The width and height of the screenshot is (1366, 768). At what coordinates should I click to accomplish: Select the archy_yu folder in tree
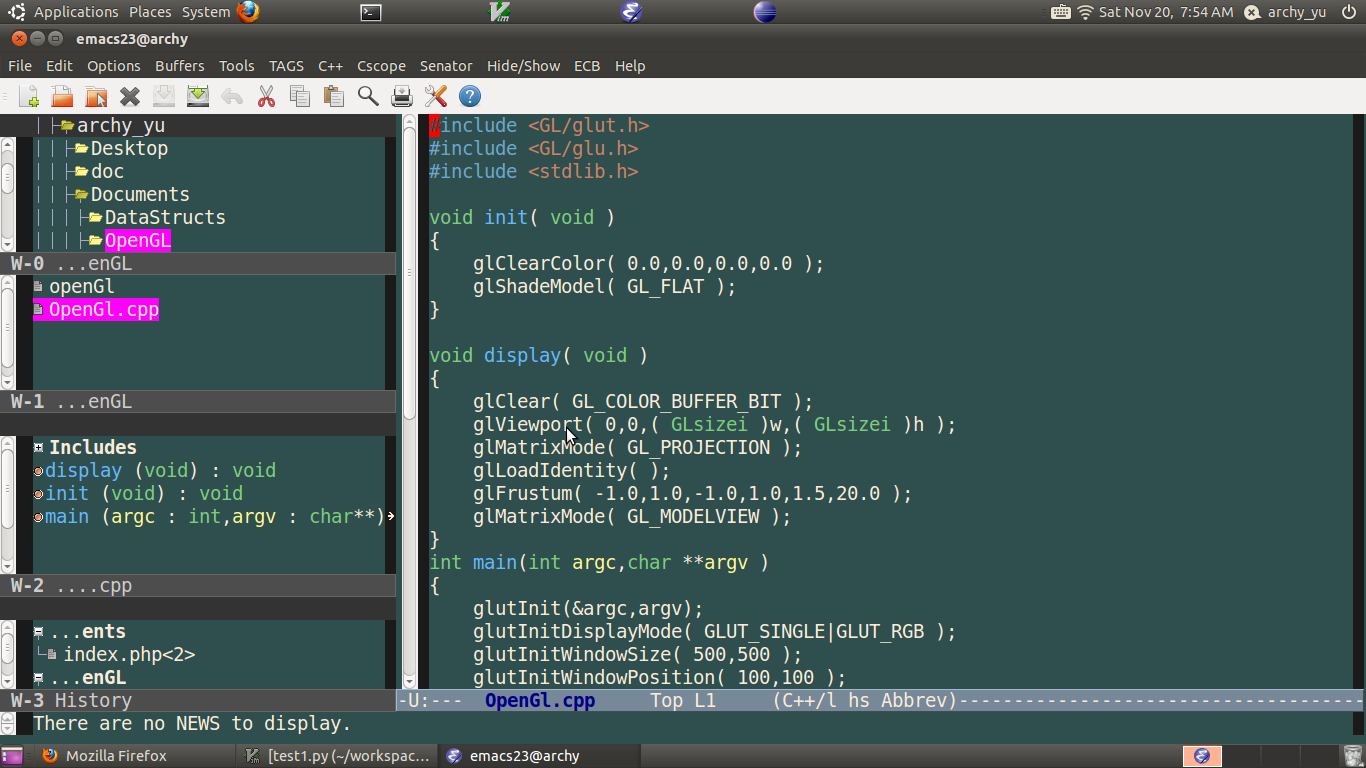(x=121, y=125)
